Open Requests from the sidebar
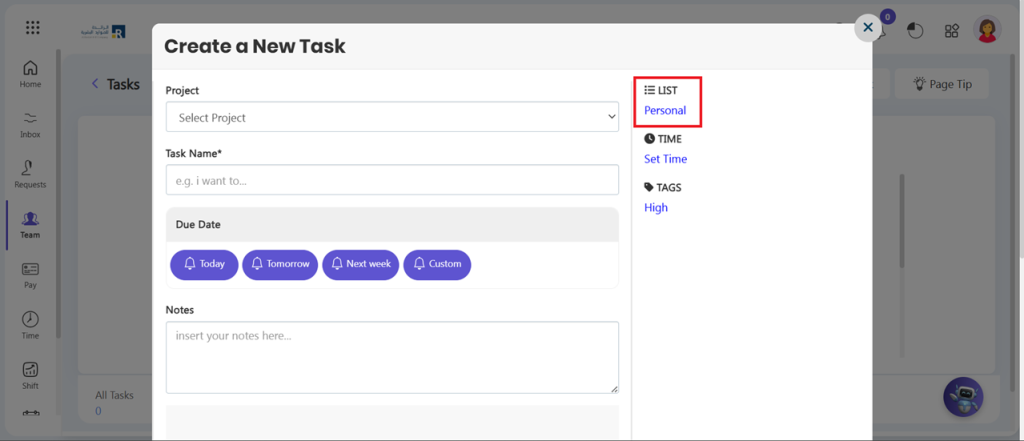Image resolution: width=1024 pixels, height=441 pixels. [x=30, y=174]
